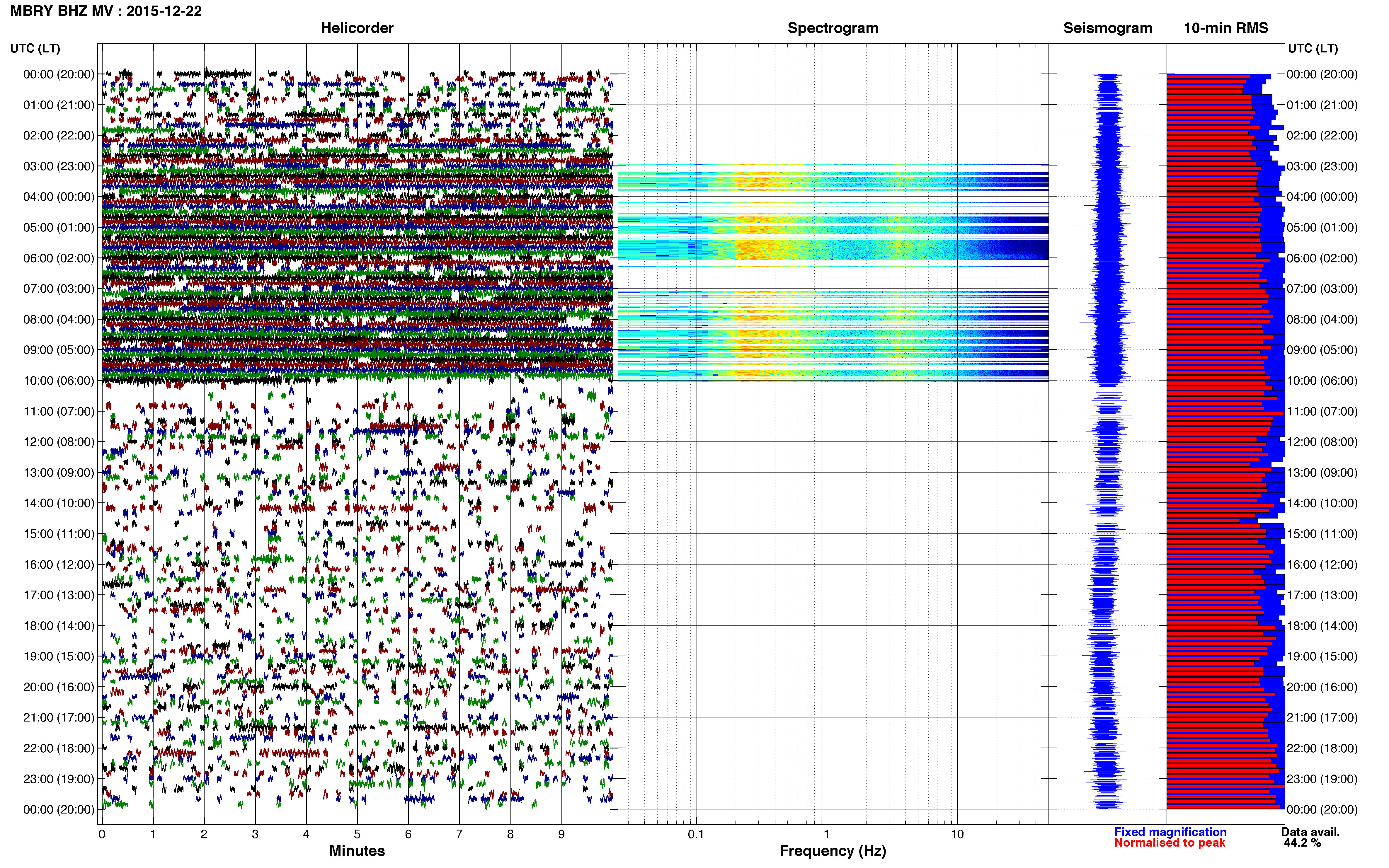Screen dimensions: 1389x868
Task: Click minute tick 3 on the Helicorder axis
Action: (255, 834)
